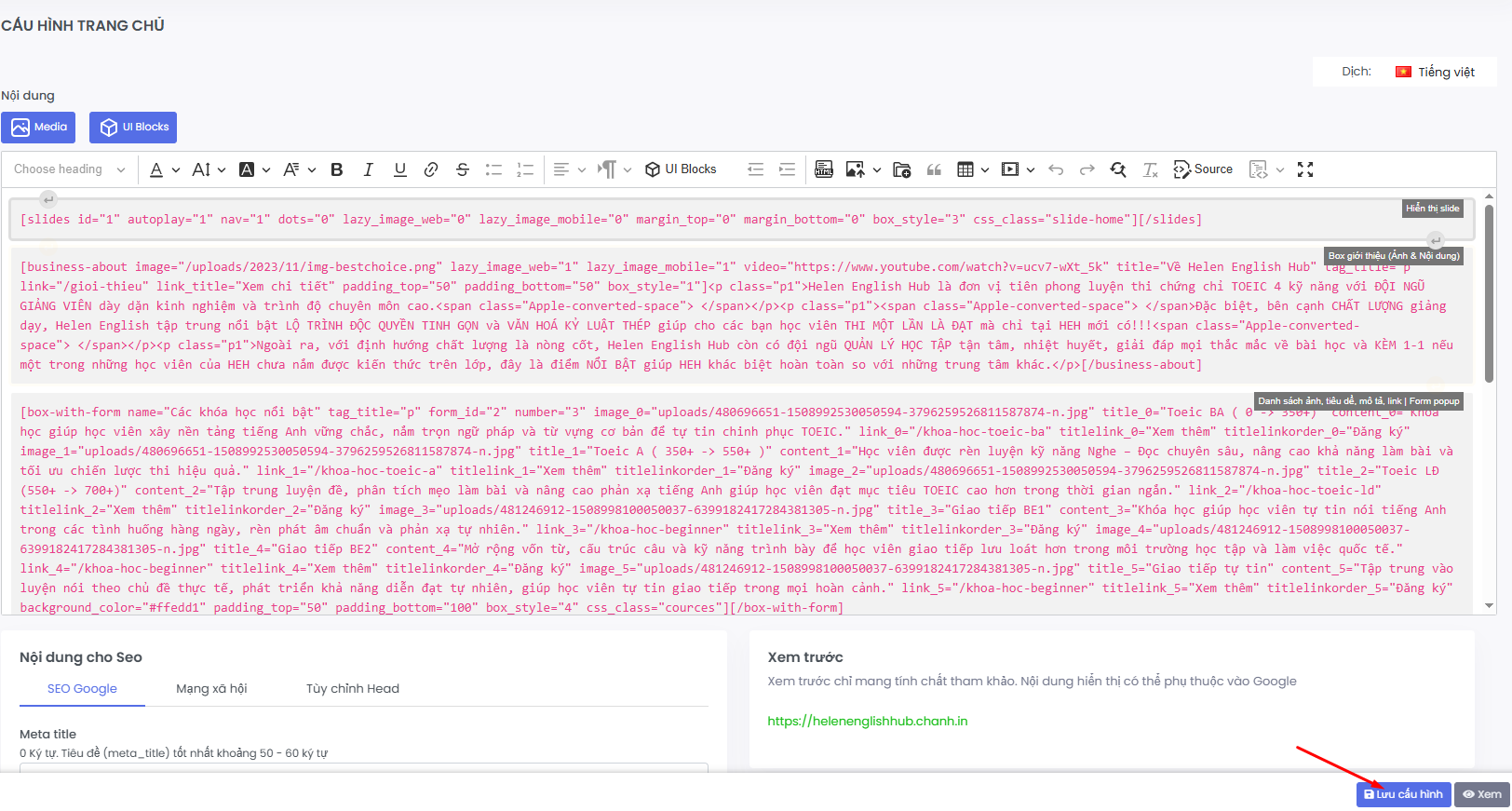Insert a numbered list
Screen dimensions: 1512x811
[525, 169]
